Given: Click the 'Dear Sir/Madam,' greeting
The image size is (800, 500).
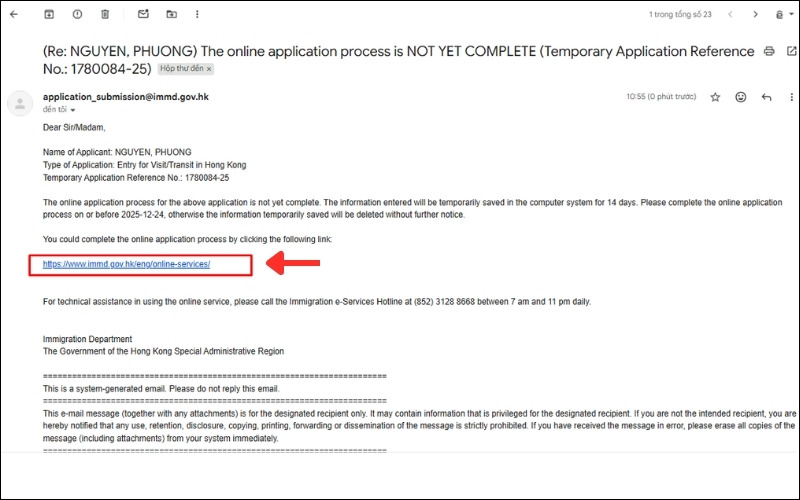Looking at the screenshot, I should (74, 128).
